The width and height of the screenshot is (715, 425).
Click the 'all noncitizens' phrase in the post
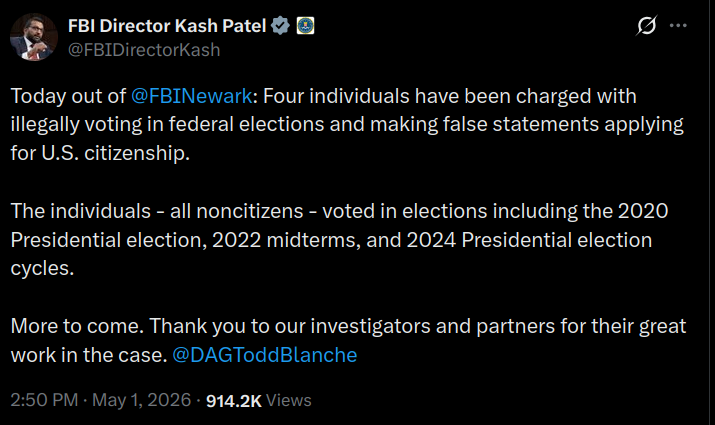tap(237, 211)
